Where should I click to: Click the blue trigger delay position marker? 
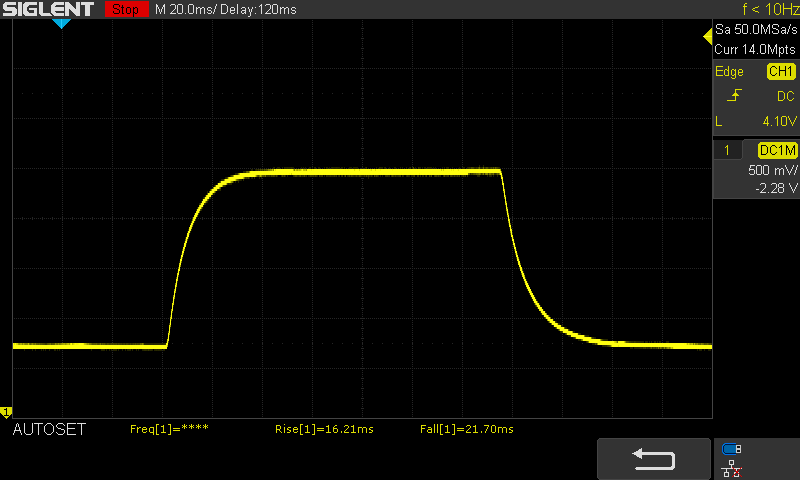click(x=61, y=23)
